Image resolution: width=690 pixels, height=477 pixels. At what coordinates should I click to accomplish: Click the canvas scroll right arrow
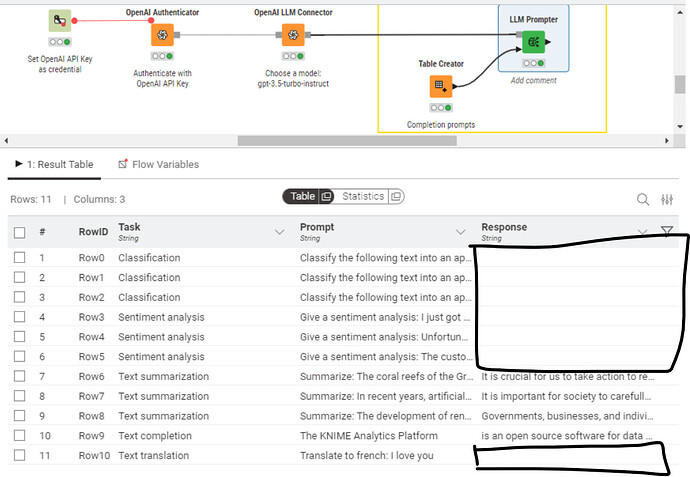pyautogui.click(x=667, y=141)
